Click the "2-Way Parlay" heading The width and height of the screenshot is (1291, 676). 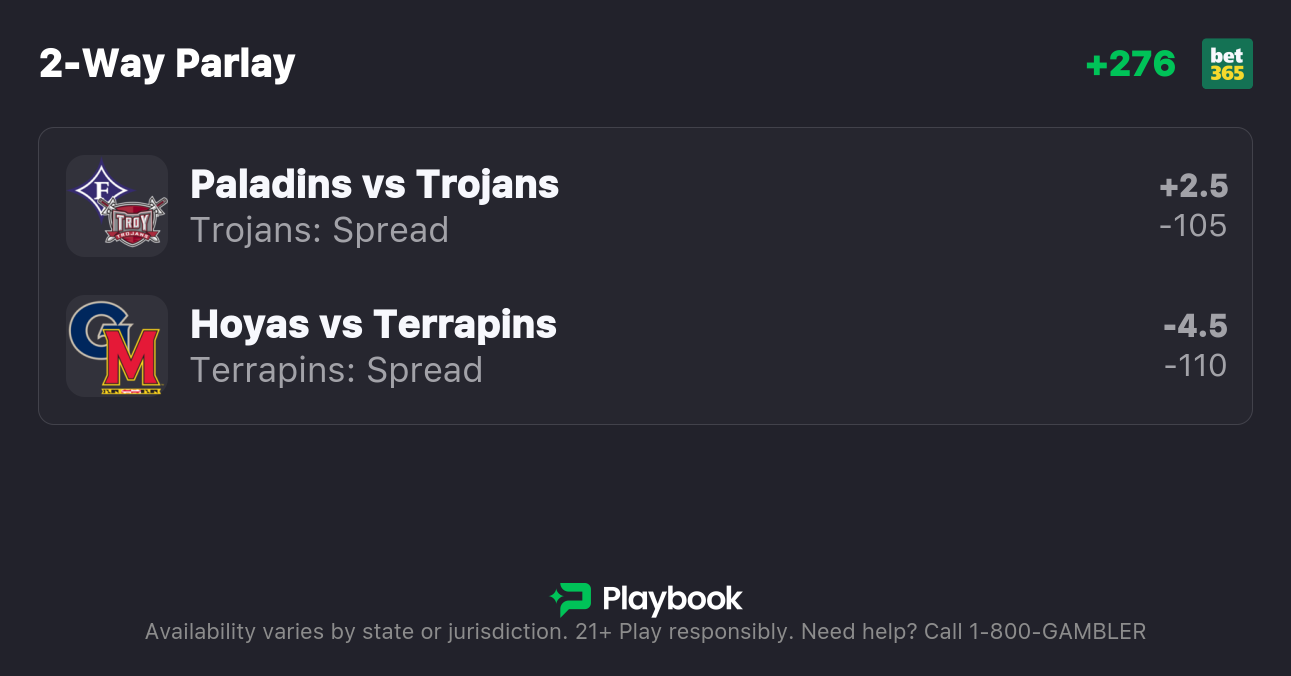167,64
